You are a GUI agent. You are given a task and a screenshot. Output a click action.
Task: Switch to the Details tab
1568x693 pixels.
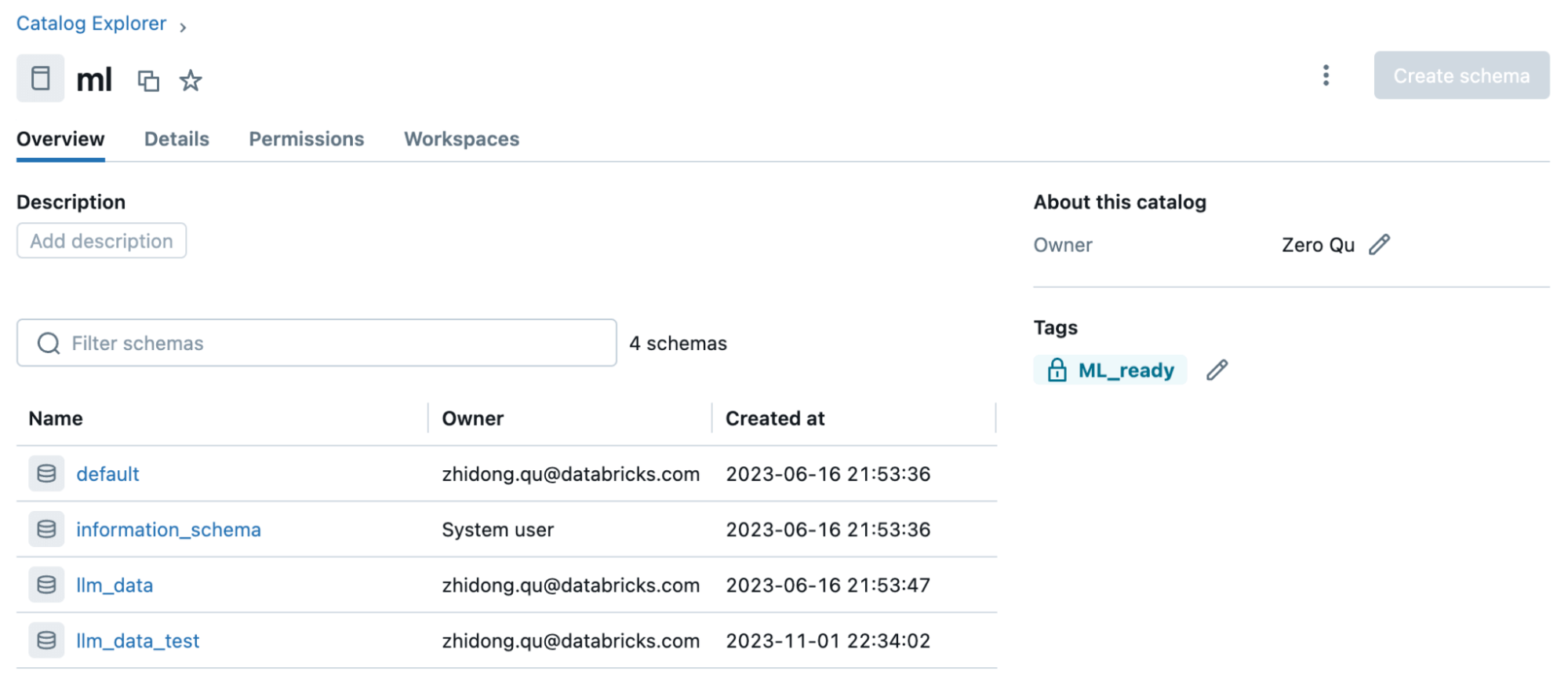tap(176, 139)
